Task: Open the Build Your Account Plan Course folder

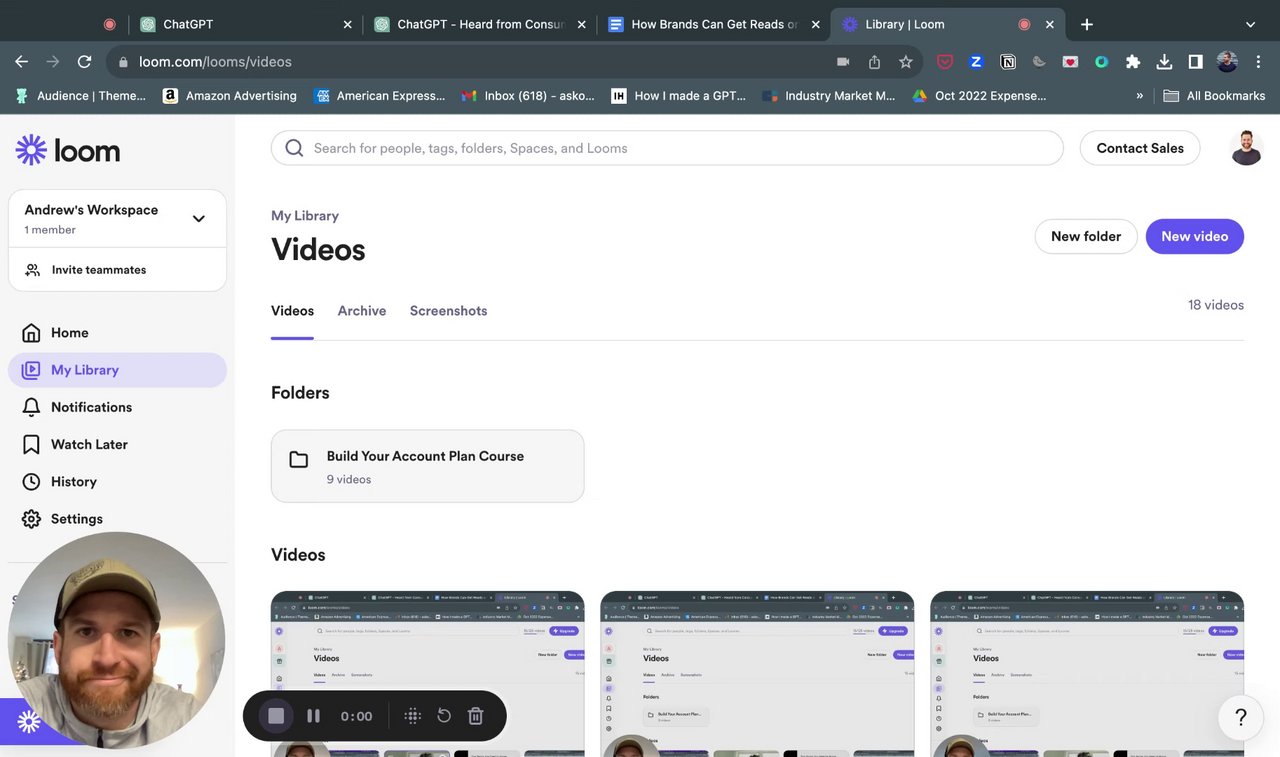Action: (x=428, y=466)
